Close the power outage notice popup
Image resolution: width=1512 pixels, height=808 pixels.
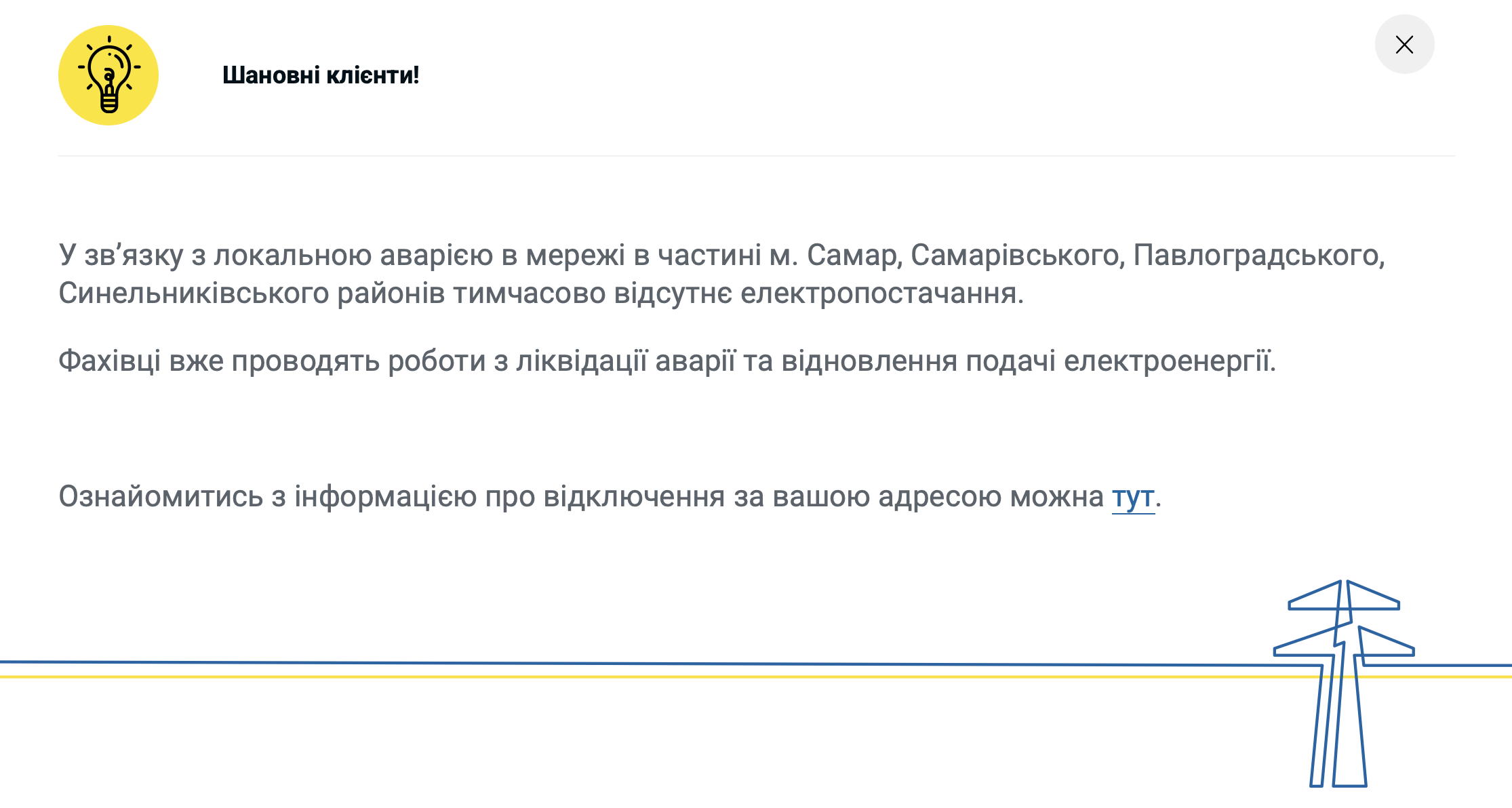coord(1404,45)
